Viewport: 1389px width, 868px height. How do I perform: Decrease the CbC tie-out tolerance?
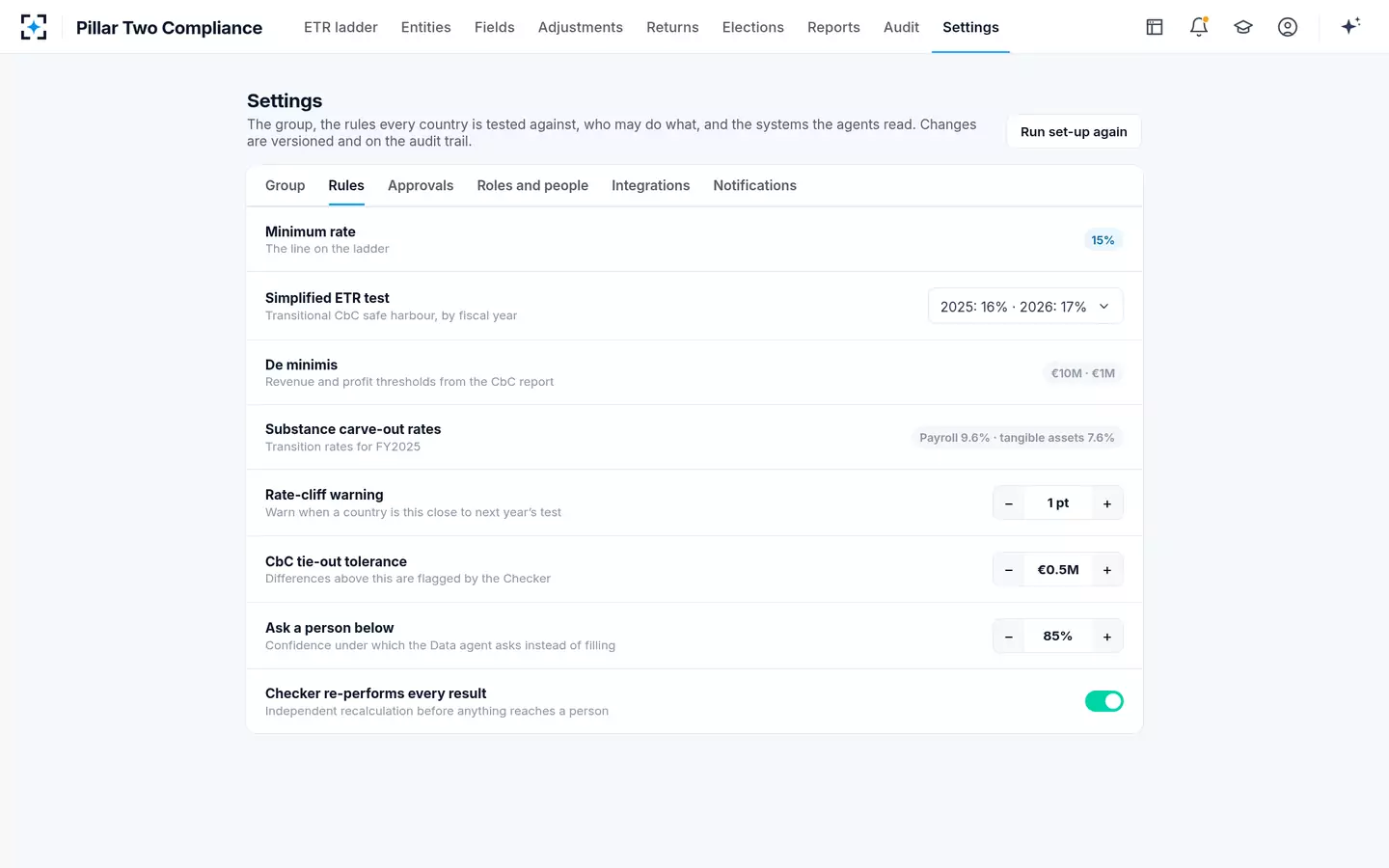pos(1009,570)
